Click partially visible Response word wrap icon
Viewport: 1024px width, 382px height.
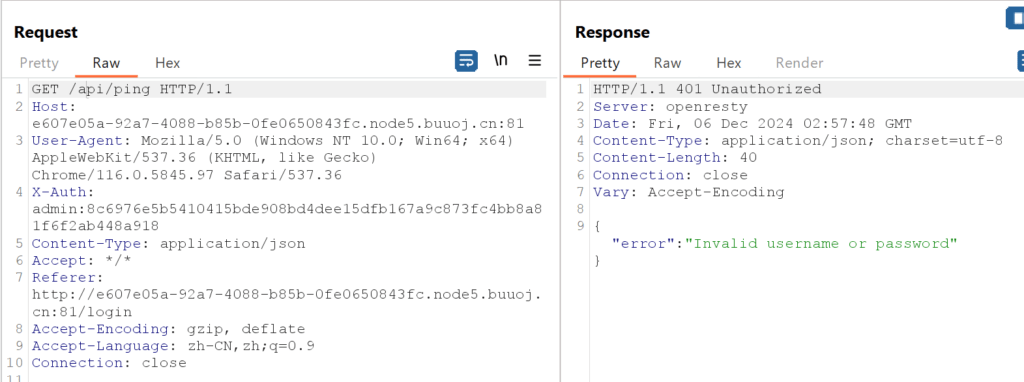coord(1020,61)
